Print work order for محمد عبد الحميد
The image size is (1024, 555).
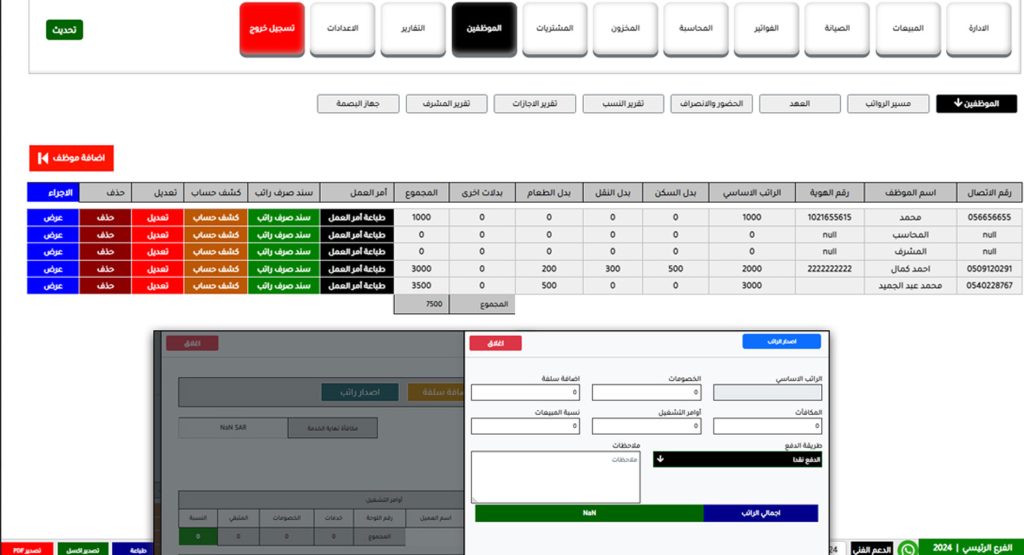pyautogui.click(x=355, y=285)
